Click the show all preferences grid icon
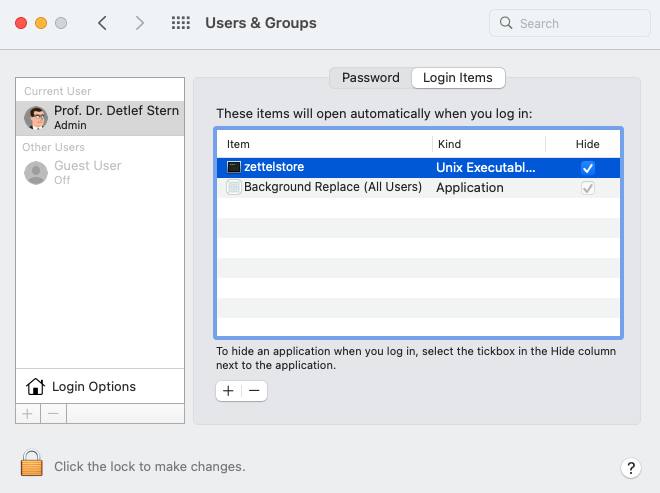The height and width of the screenshot is (493, 660). [181, 23]
